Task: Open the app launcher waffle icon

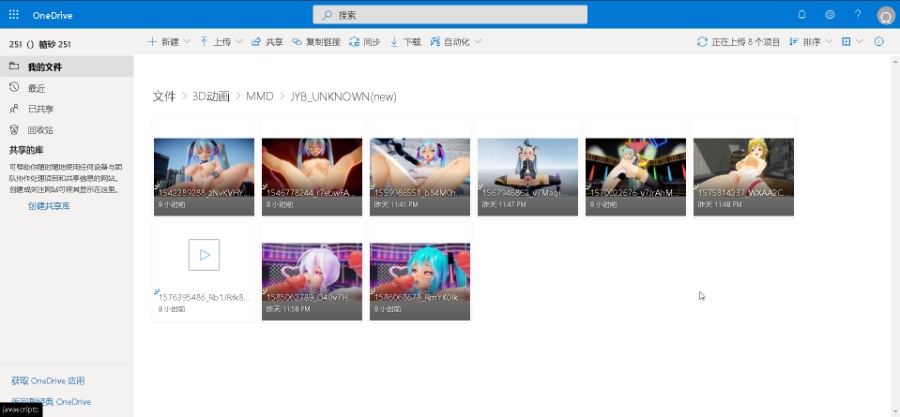Action: 14,15
